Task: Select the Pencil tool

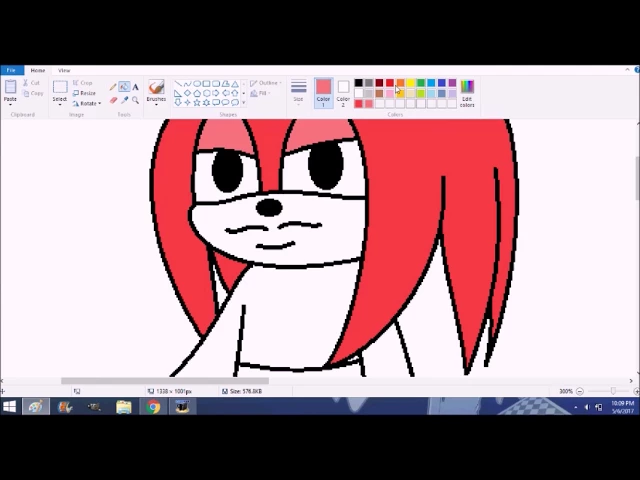Action: (x=113, y=87)
